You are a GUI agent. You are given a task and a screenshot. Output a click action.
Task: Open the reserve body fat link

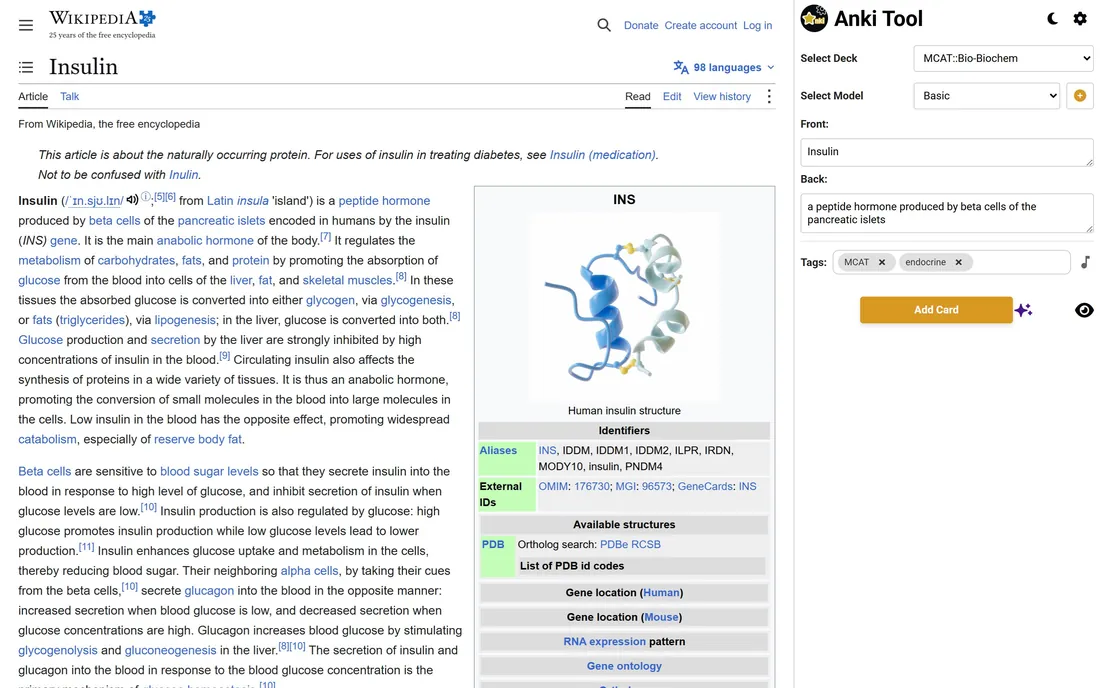tap(198, 439)
